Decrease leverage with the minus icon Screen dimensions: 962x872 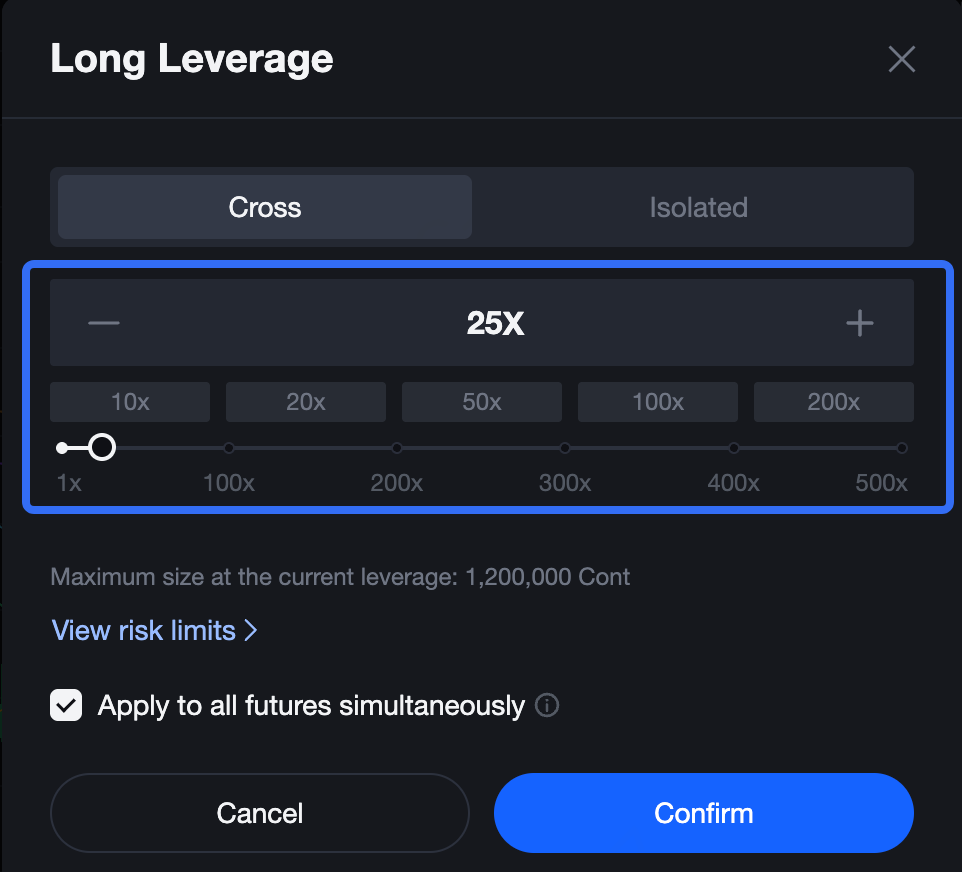click(104, 323)
